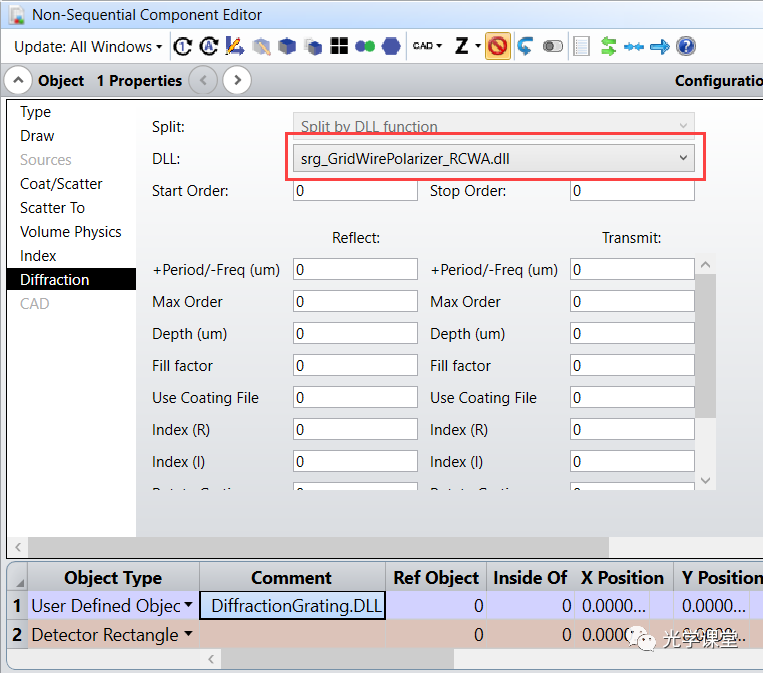Click the green and blue spheres icon
763x673 pixels.
click(364, 46)
